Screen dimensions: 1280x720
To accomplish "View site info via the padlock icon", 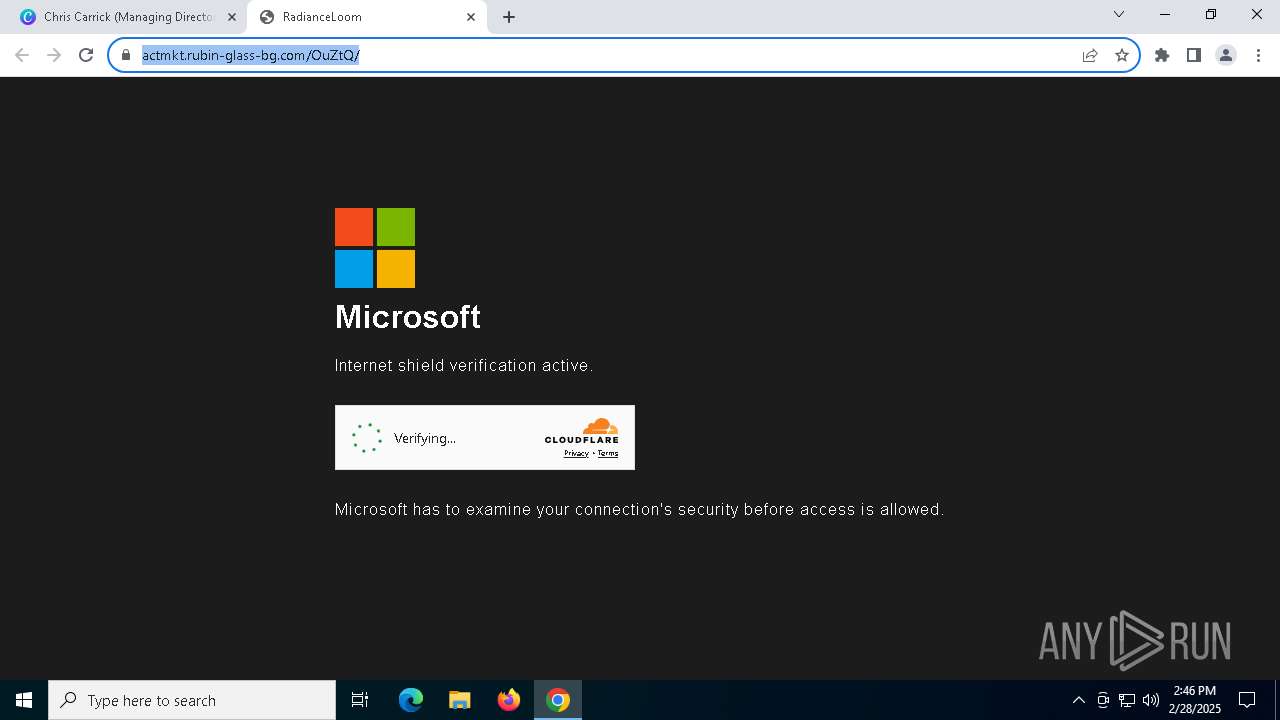I will click(126, 55).
